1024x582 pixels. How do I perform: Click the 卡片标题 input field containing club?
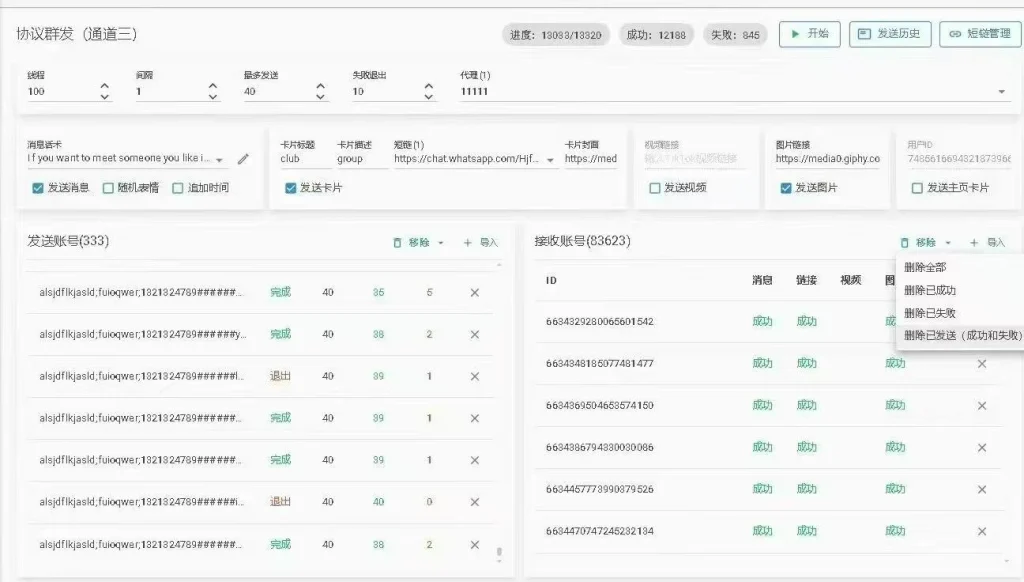(303, 159)
